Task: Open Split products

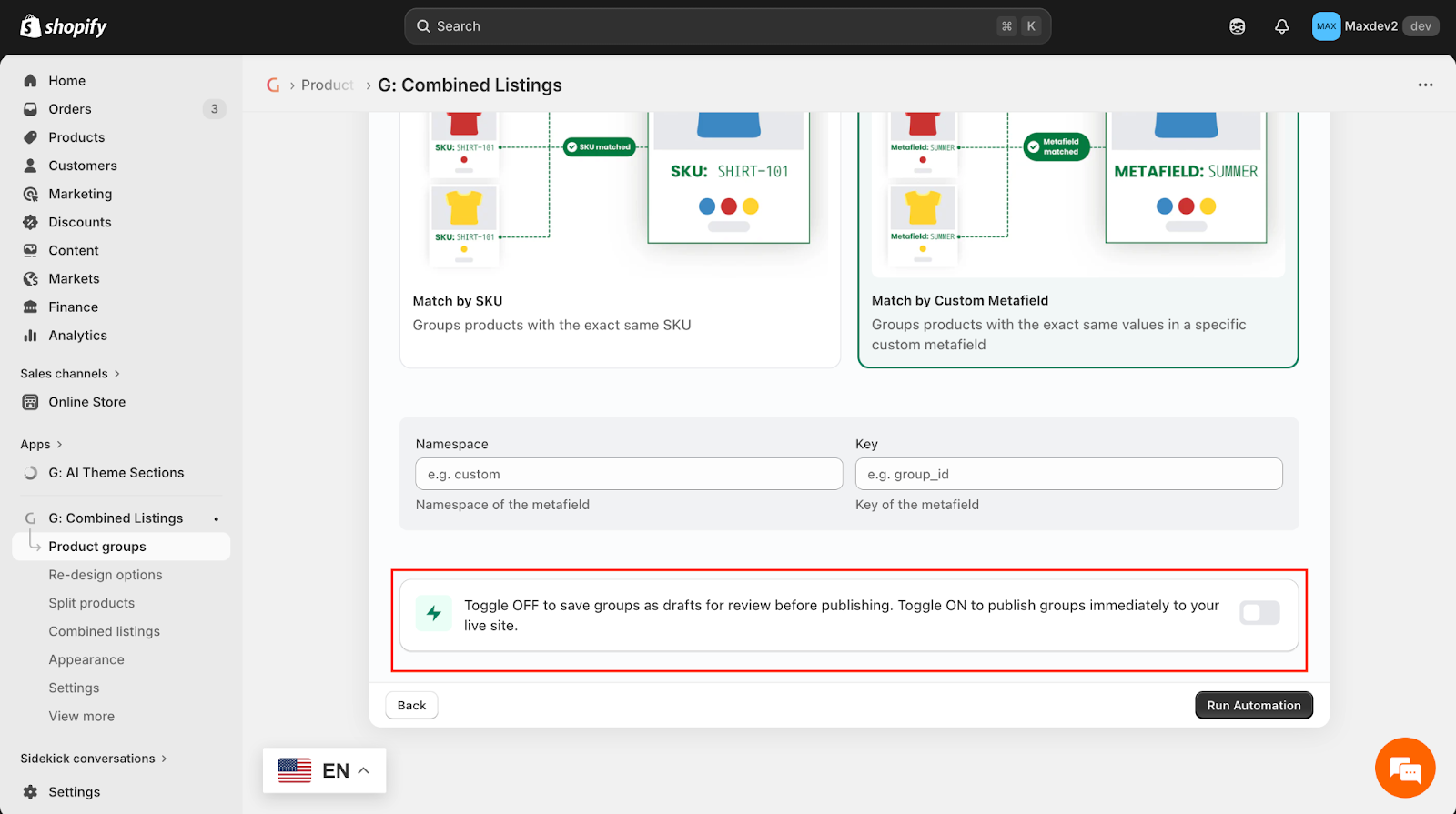Action: pyautogui.click(x=92, y=603)
